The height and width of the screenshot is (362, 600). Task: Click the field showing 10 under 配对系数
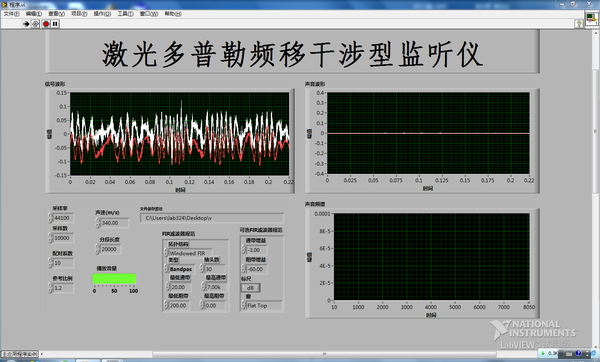(x=63, y=263)
